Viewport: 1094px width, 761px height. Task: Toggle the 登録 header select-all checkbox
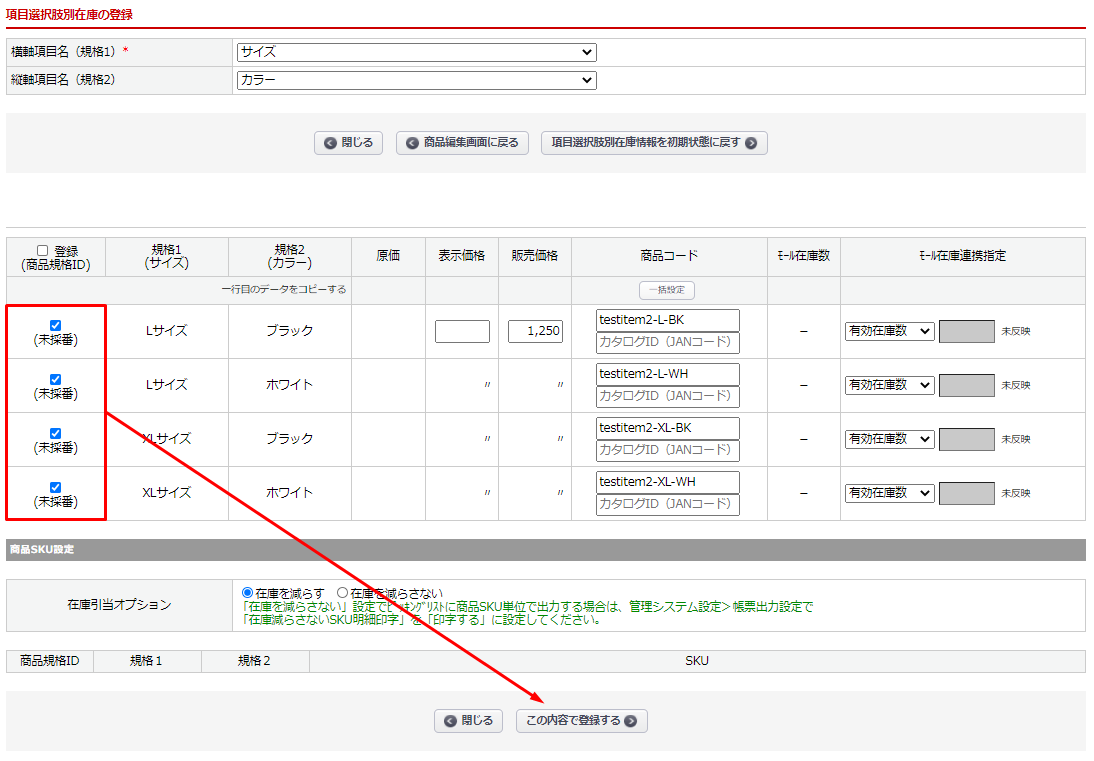(x=42, y=251)
